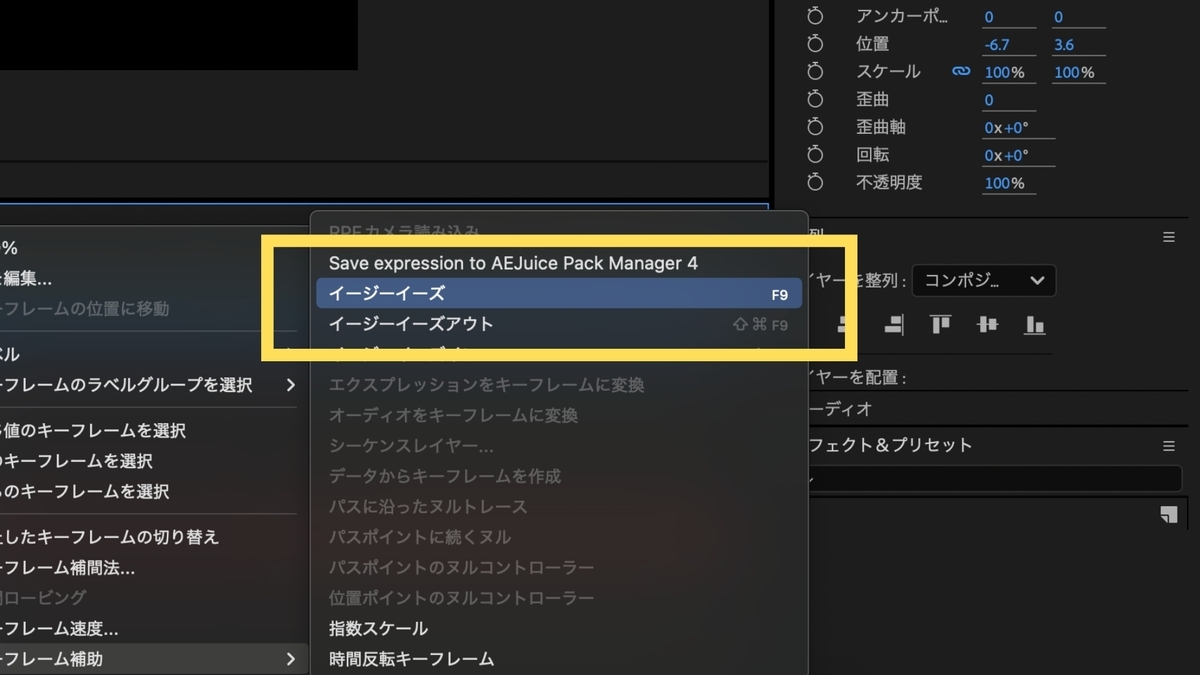Choose 値のキーフレームを選択 item
This screenshot has width=1200, height=675.
[x=152, y=431]
